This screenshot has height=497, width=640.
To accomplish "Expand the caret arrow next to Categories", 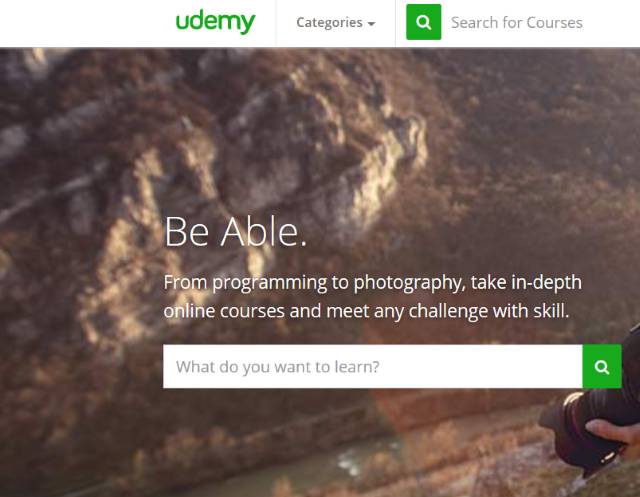I will (x=371, y=24).
